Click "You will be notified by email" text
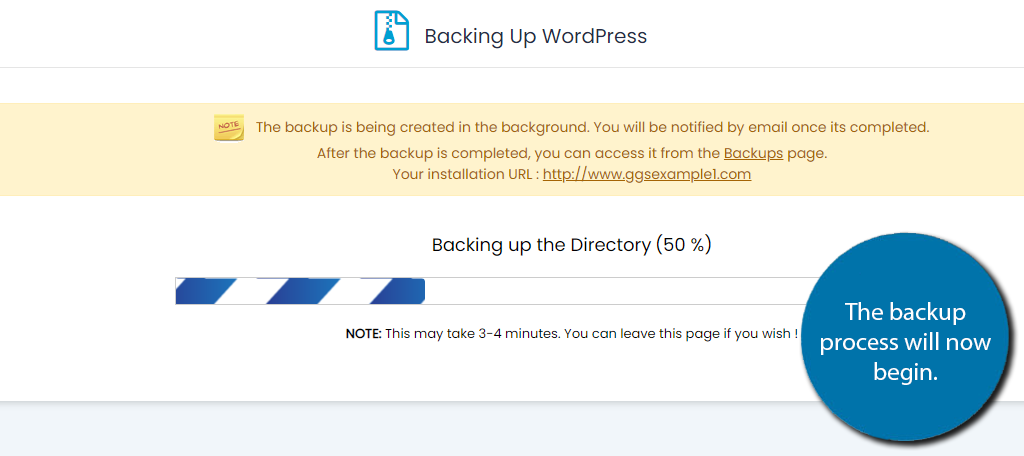1024x456 pixels. click(x=760, y=127)
